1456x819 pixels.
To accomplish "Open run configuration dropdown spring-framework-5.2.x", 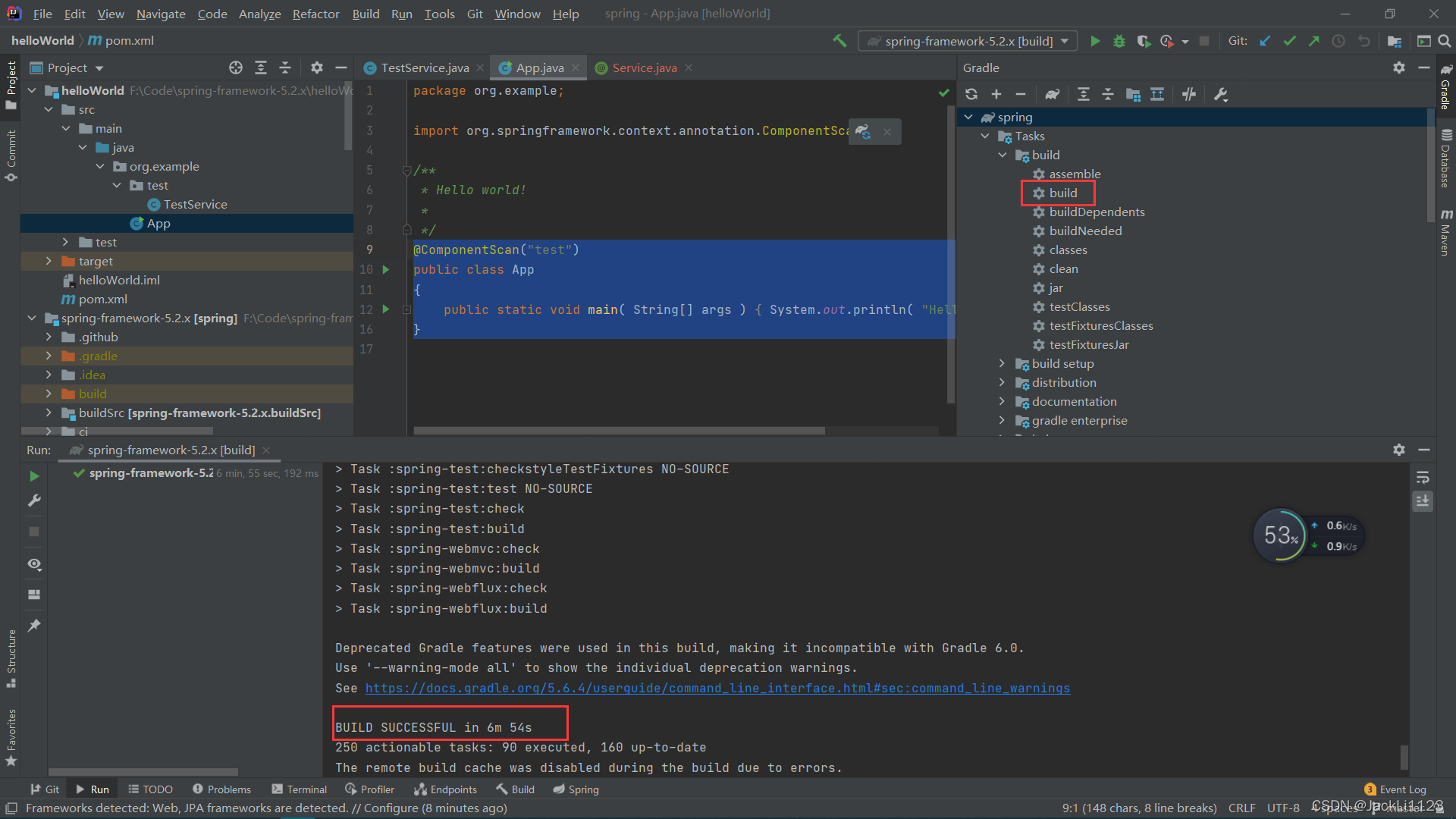I will pos(968,41).
